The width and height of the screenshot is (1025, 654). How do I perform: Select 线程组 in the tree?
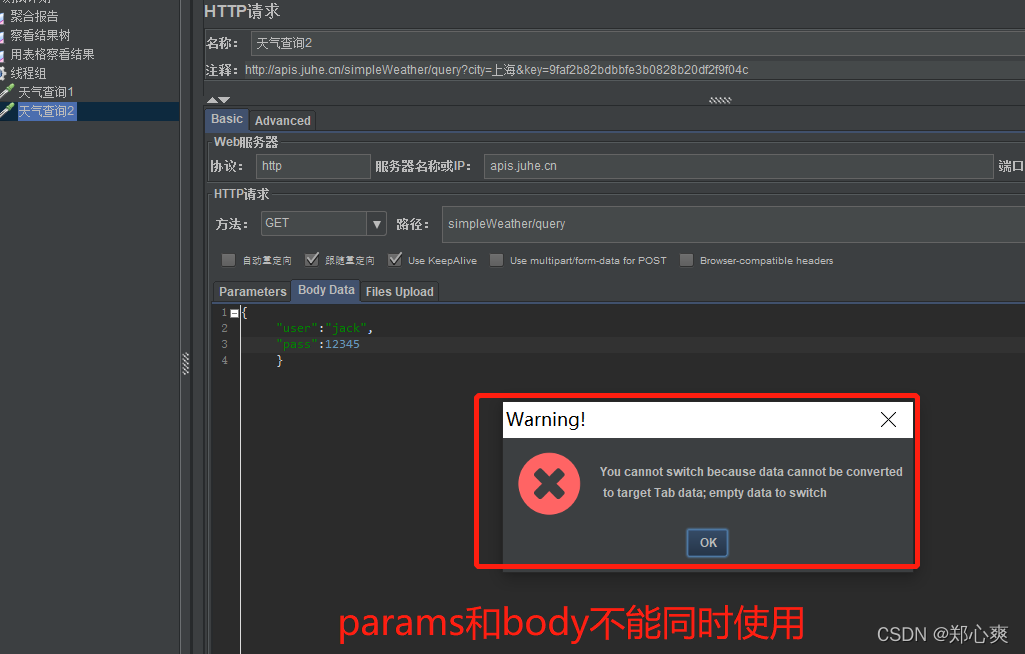coord(28,73)
